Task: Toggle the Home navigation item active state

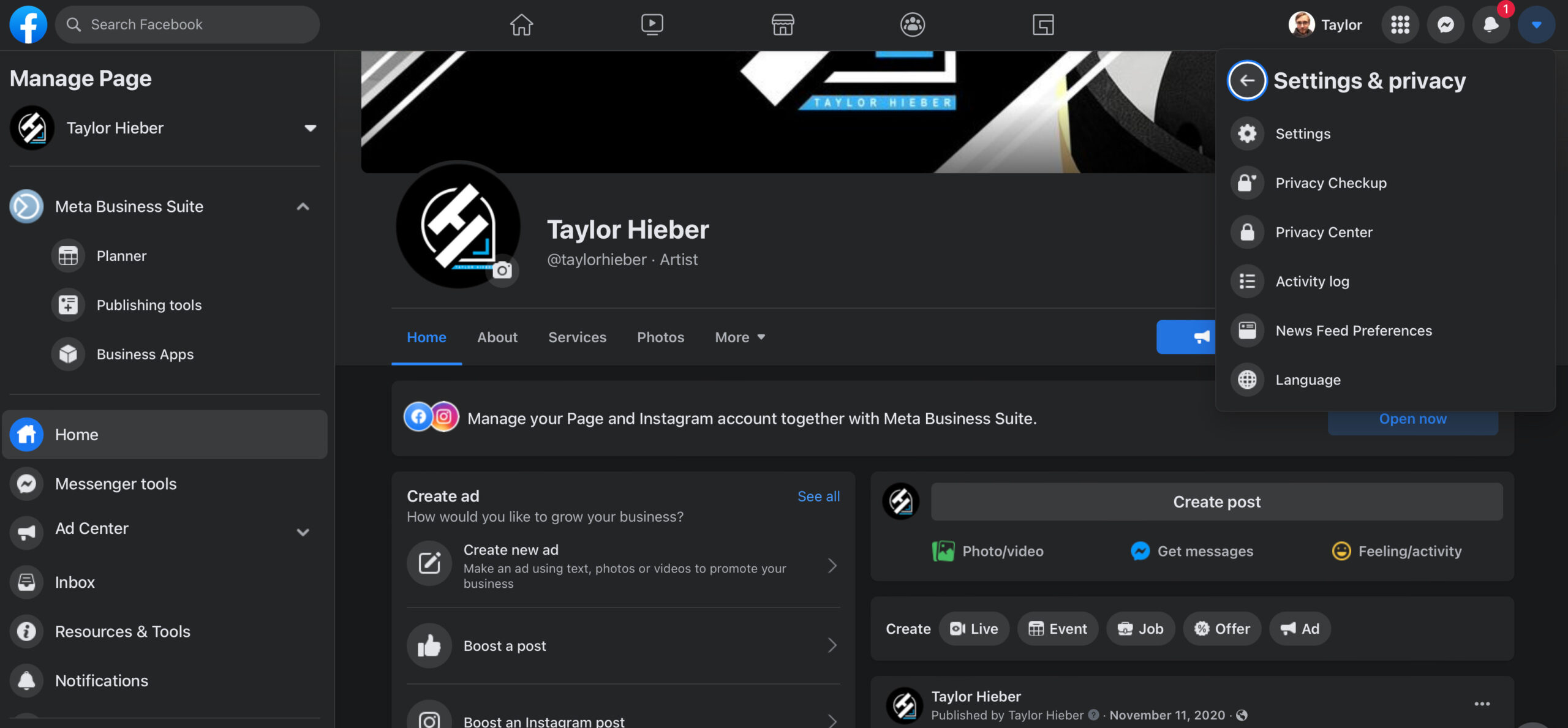Action: tap(164, 434)
